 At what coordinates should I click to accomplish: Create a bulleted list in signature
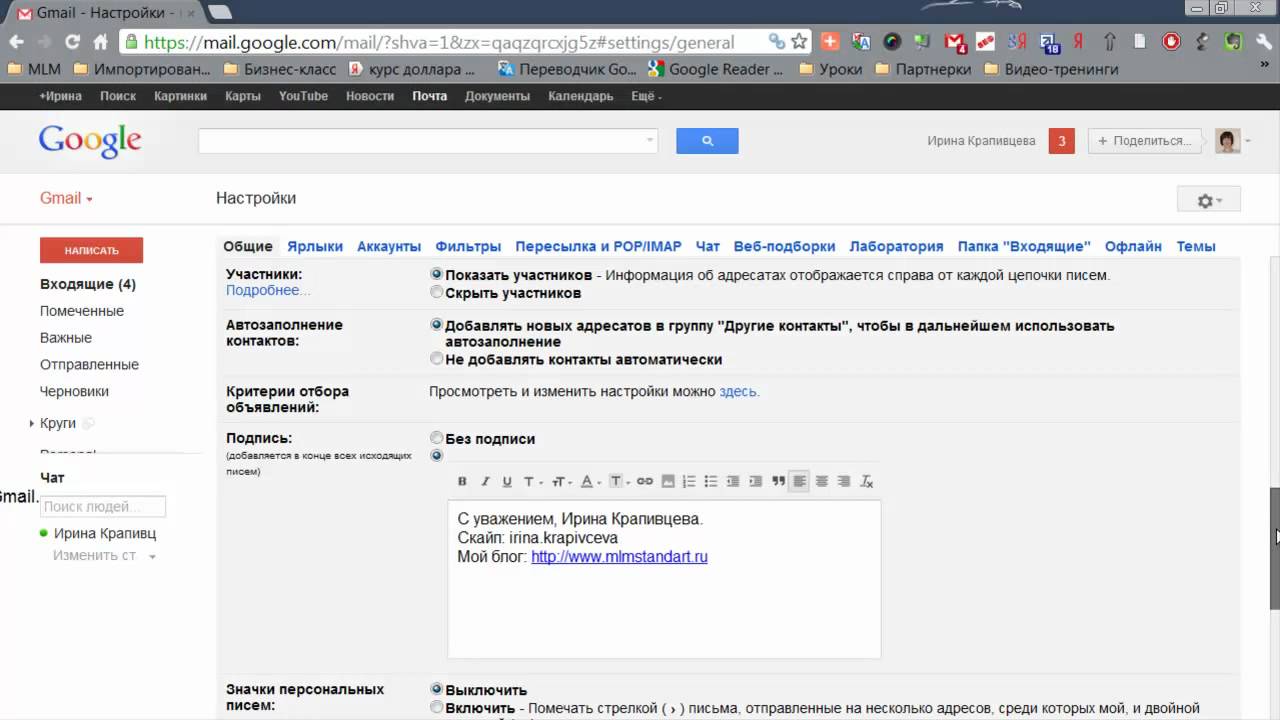711,481
